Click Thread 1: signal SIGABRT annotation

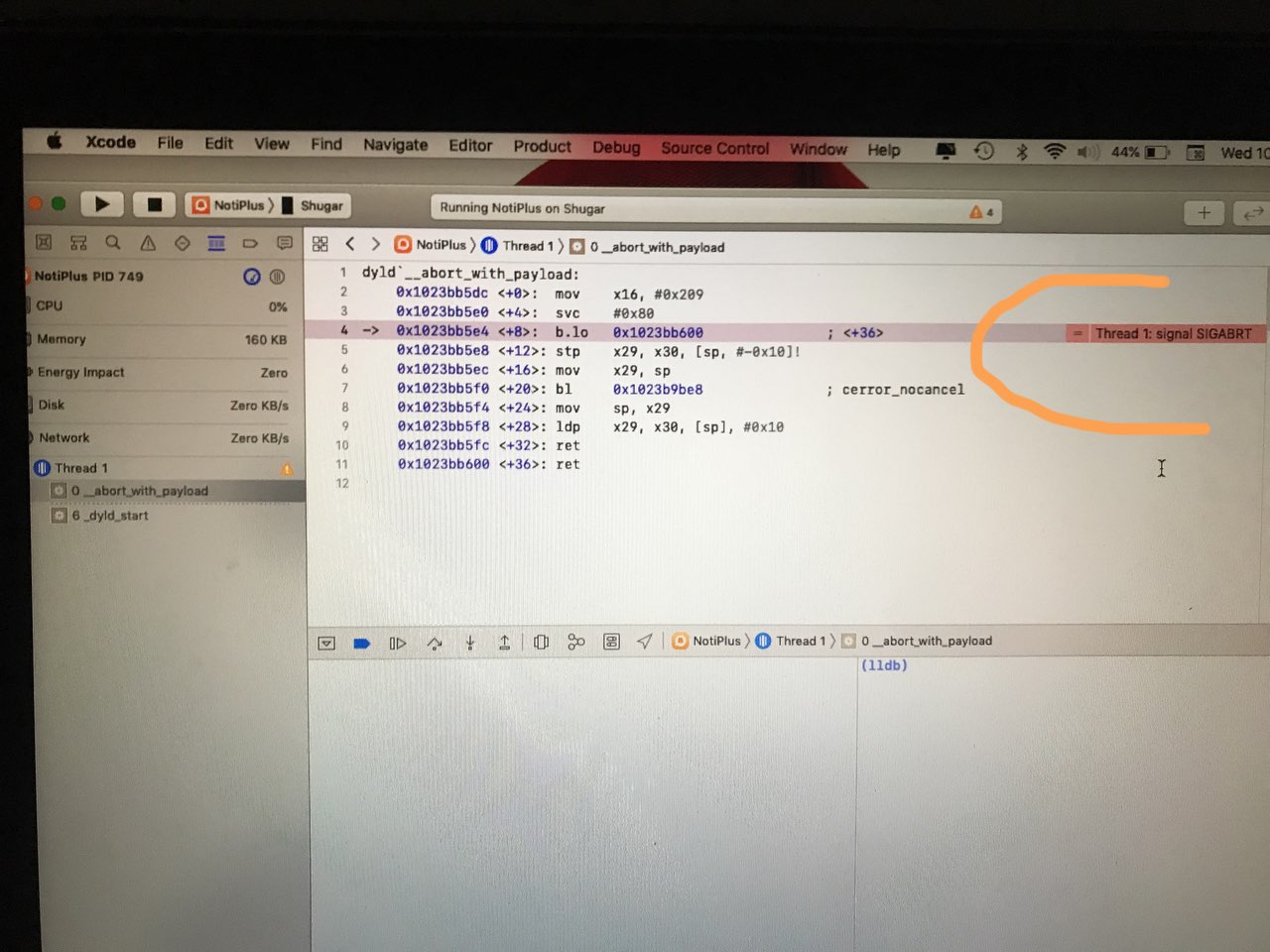1166,334
